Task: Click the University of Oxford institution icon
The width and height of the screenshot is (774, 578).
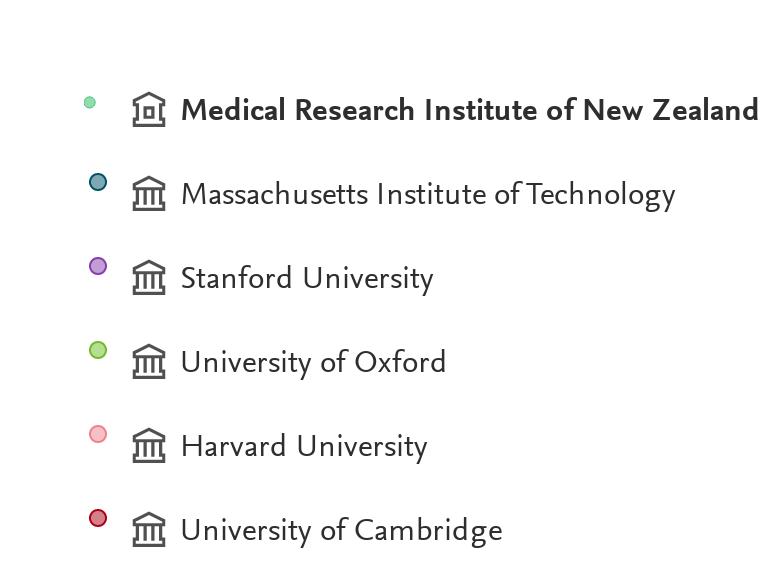Action: tap(149, 362)
